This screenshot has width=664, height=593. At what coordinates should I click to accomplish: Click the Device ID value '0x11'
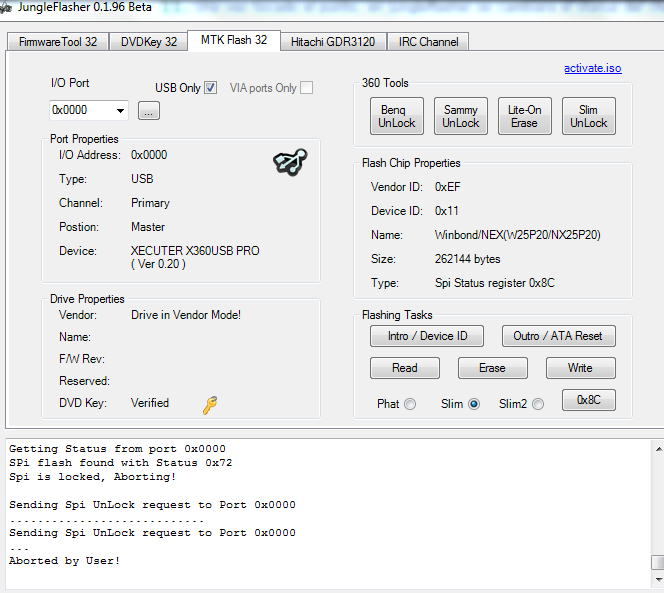[x=447, y=211]
